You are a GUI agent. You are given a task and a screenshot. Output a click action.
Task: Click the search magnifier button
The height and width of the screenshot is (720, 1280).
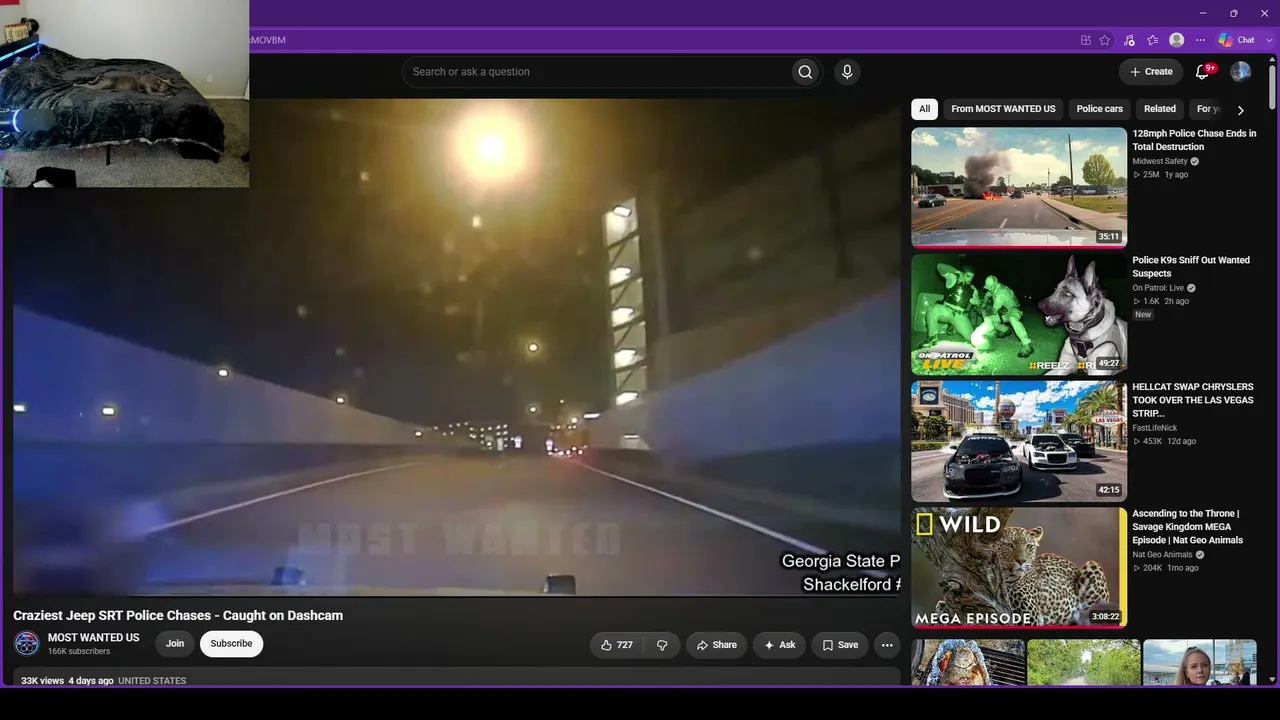pos(805,72)
